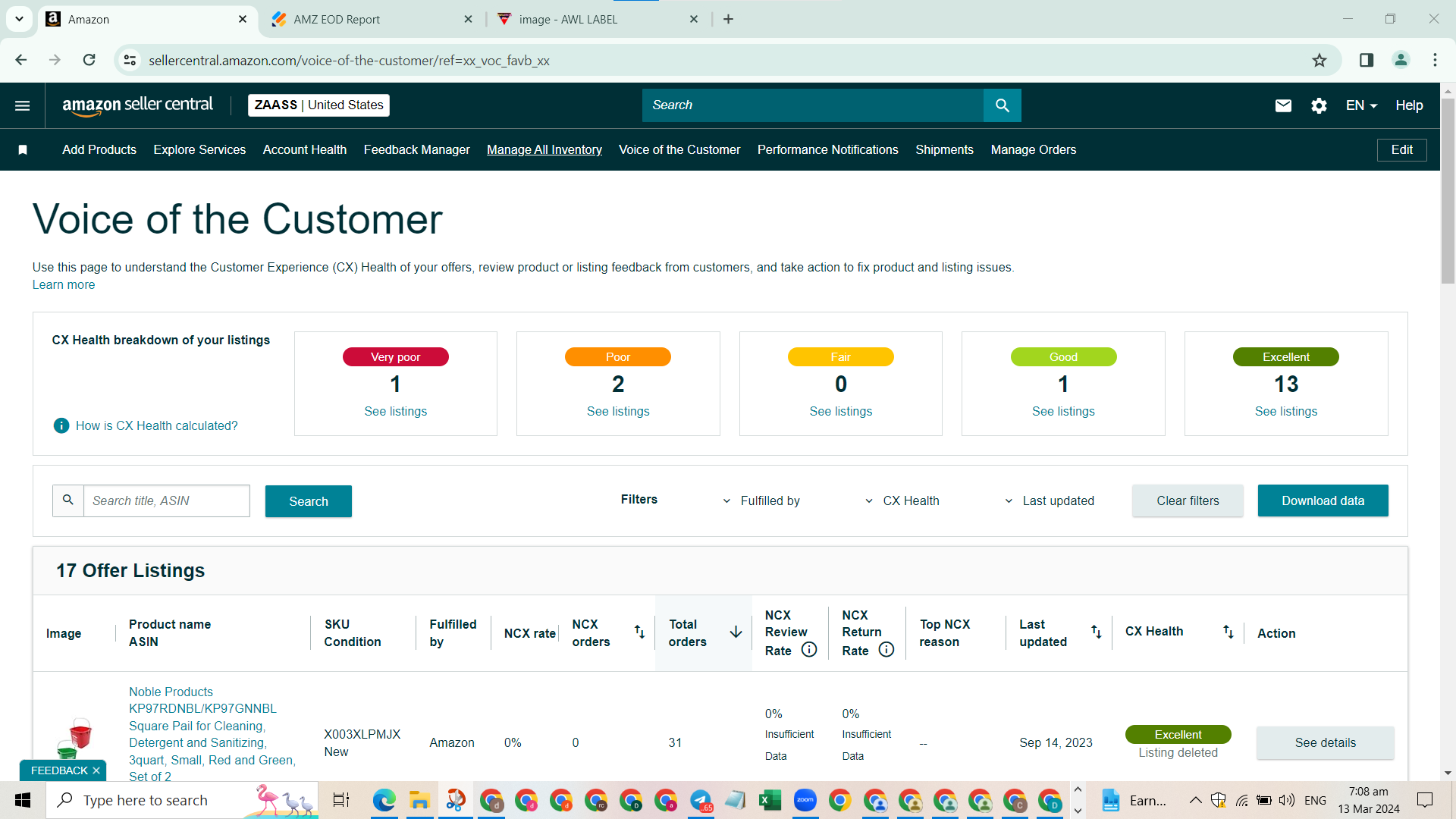This screenshot has height=819, width=1456.
Task: Download the offer listings data
Action: [1323, 500]
